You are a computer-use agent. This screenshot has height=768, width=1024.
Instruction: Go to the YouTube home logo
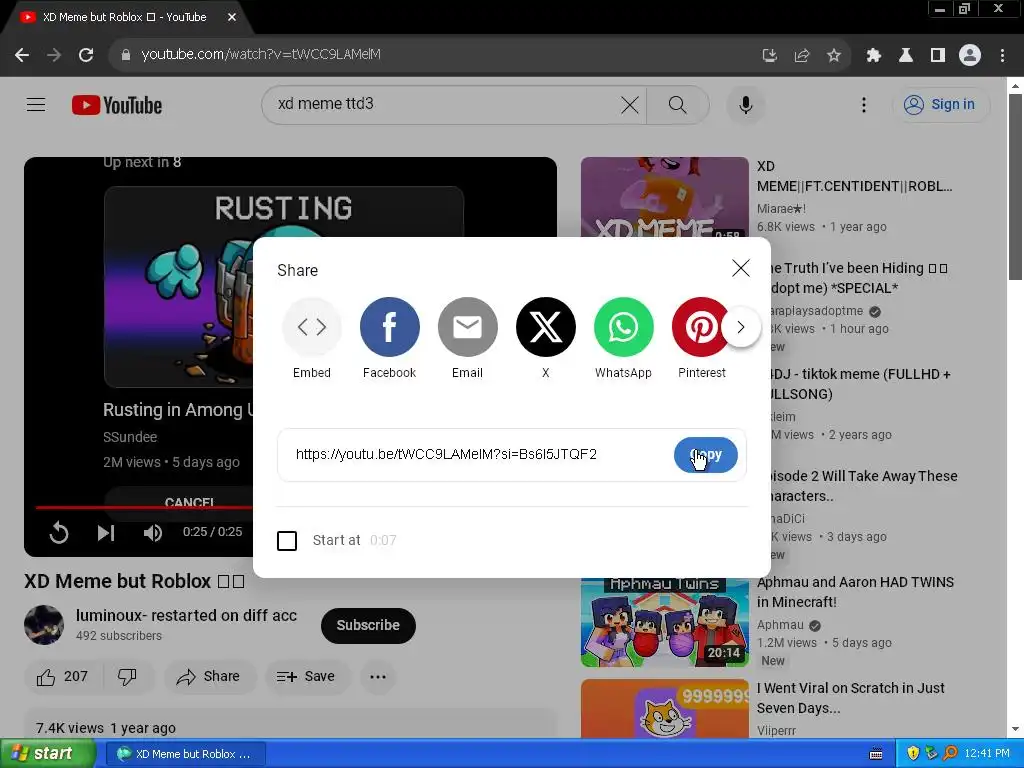(x=117, y=105)
